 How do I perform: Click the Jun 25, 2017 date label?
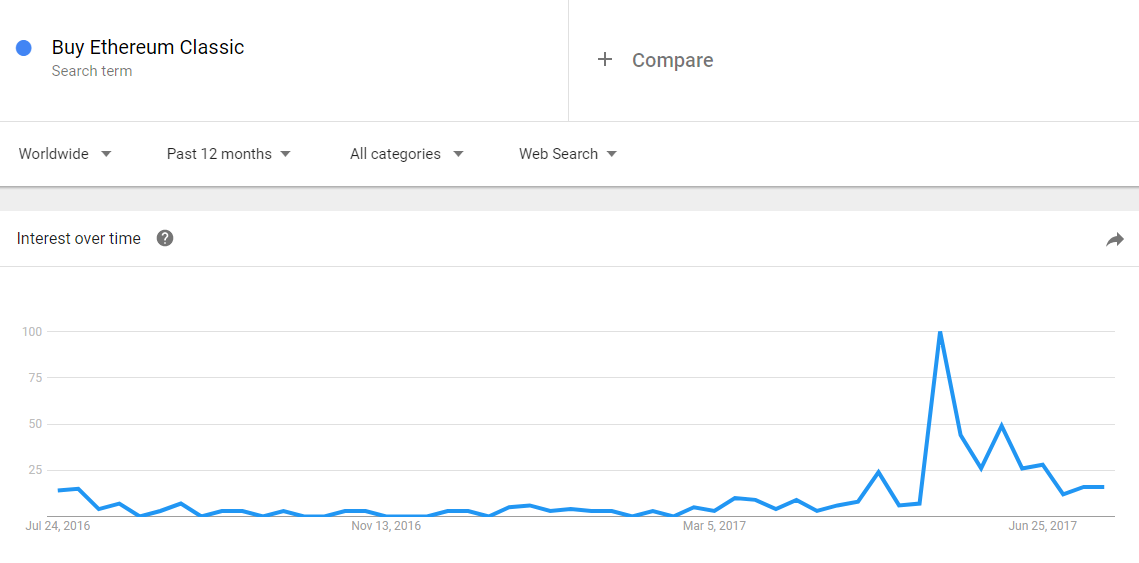coord(1043,526)
